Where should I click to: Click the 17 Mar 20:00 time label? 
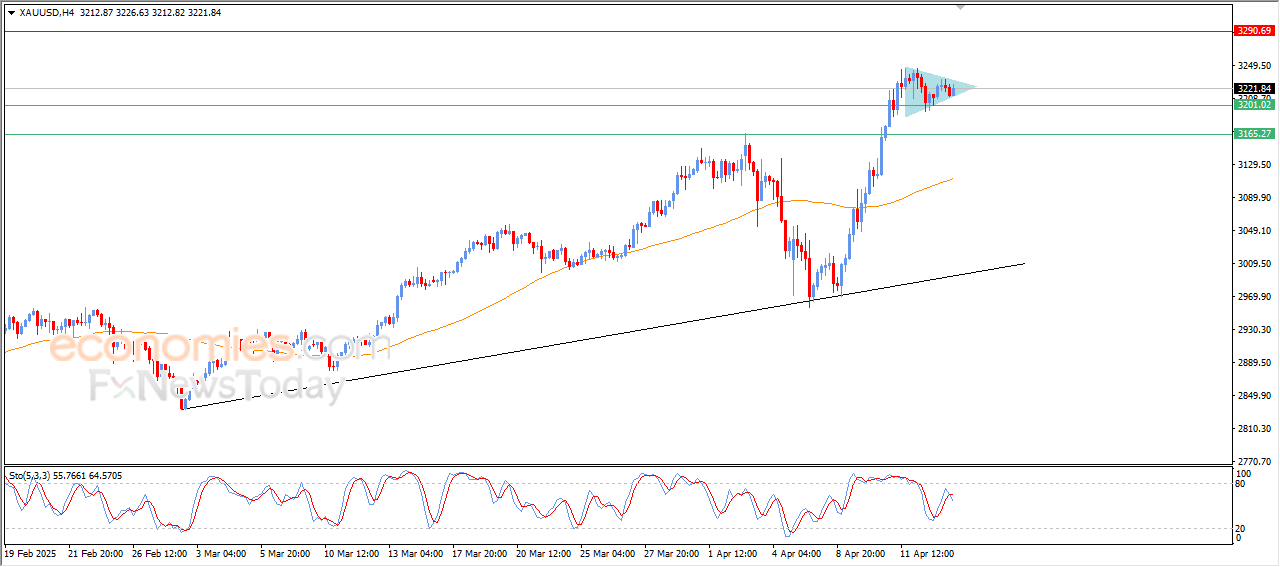tap(479, 553)
